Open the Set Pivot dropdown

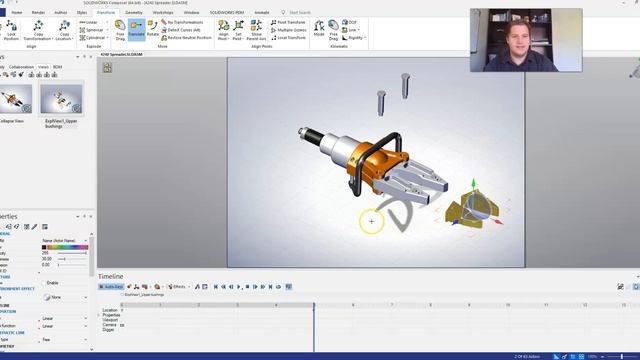pyautogui.click(x=238, y=30)
